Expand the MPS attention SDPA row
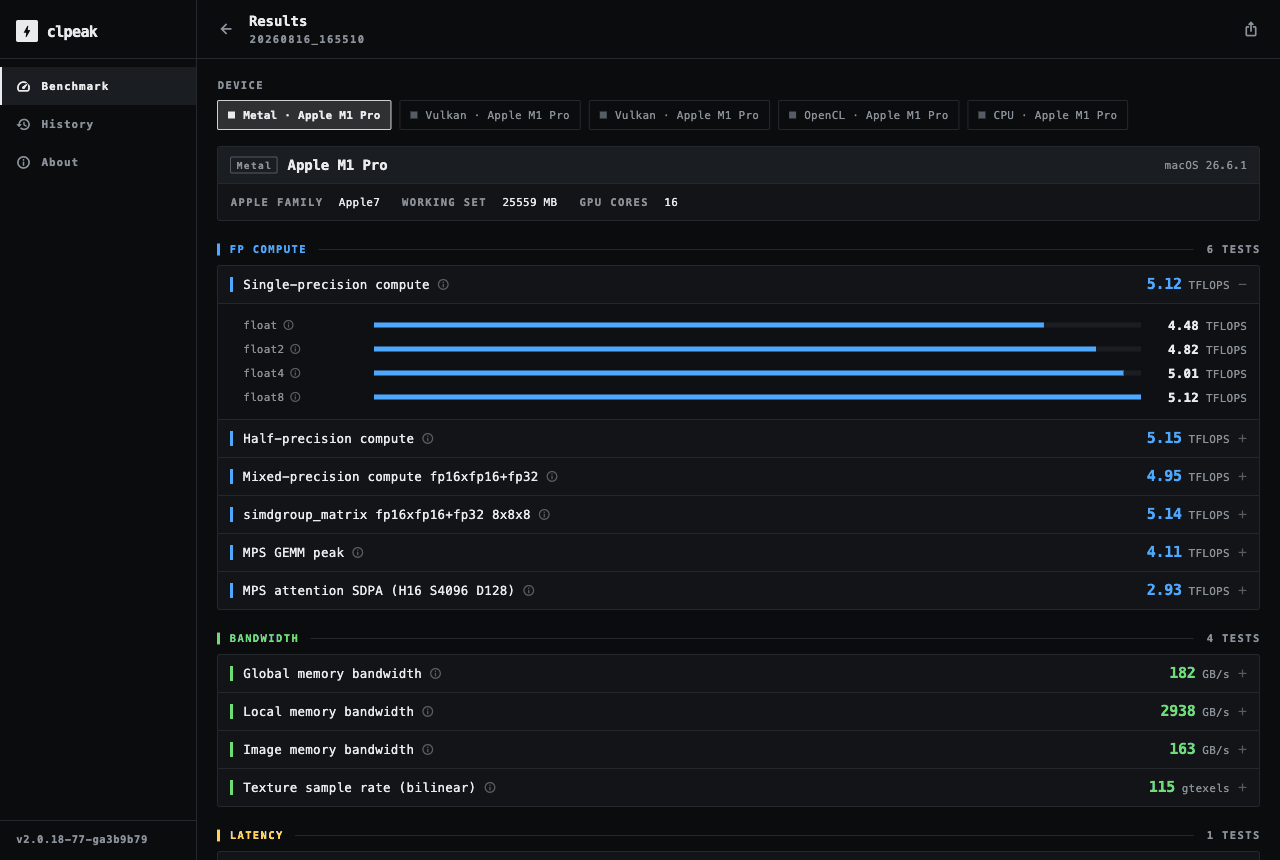 pos(1243,591)
